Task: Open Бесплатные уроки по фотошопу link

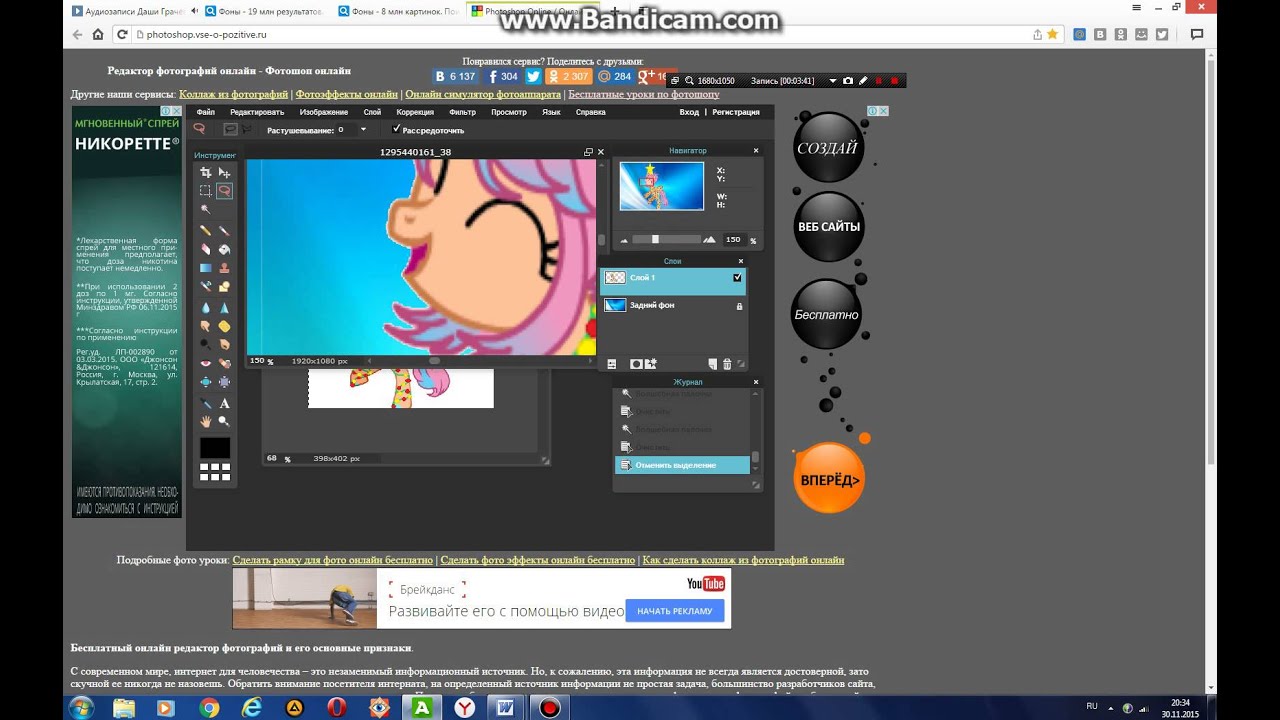Action: click(x=644, y=94)
